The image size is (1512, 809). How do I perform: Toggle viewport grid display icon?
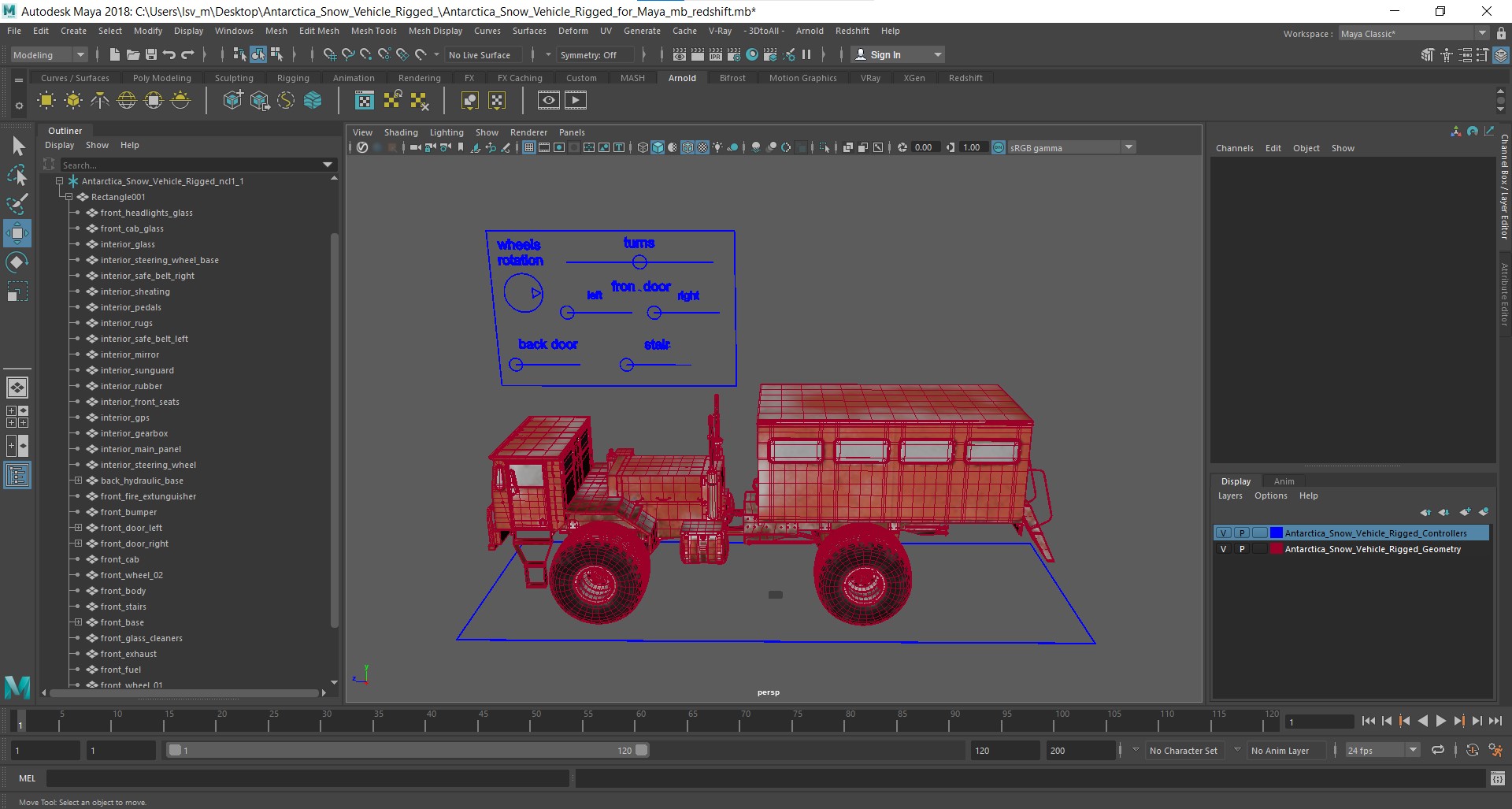[x=529, y=147]
